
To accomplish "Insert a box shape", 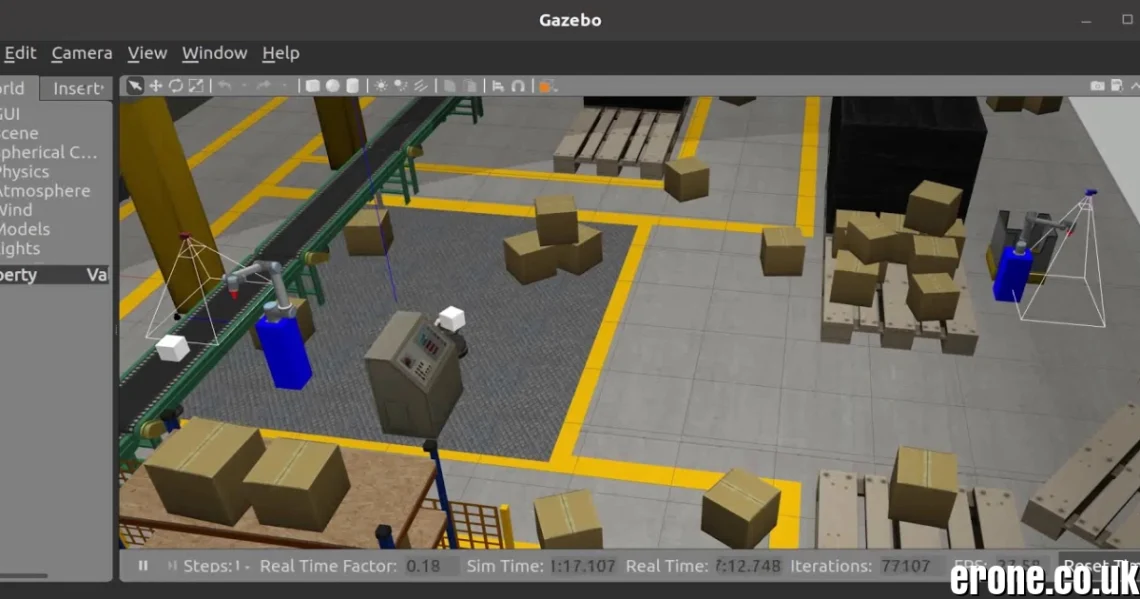I will coord(312,86).
